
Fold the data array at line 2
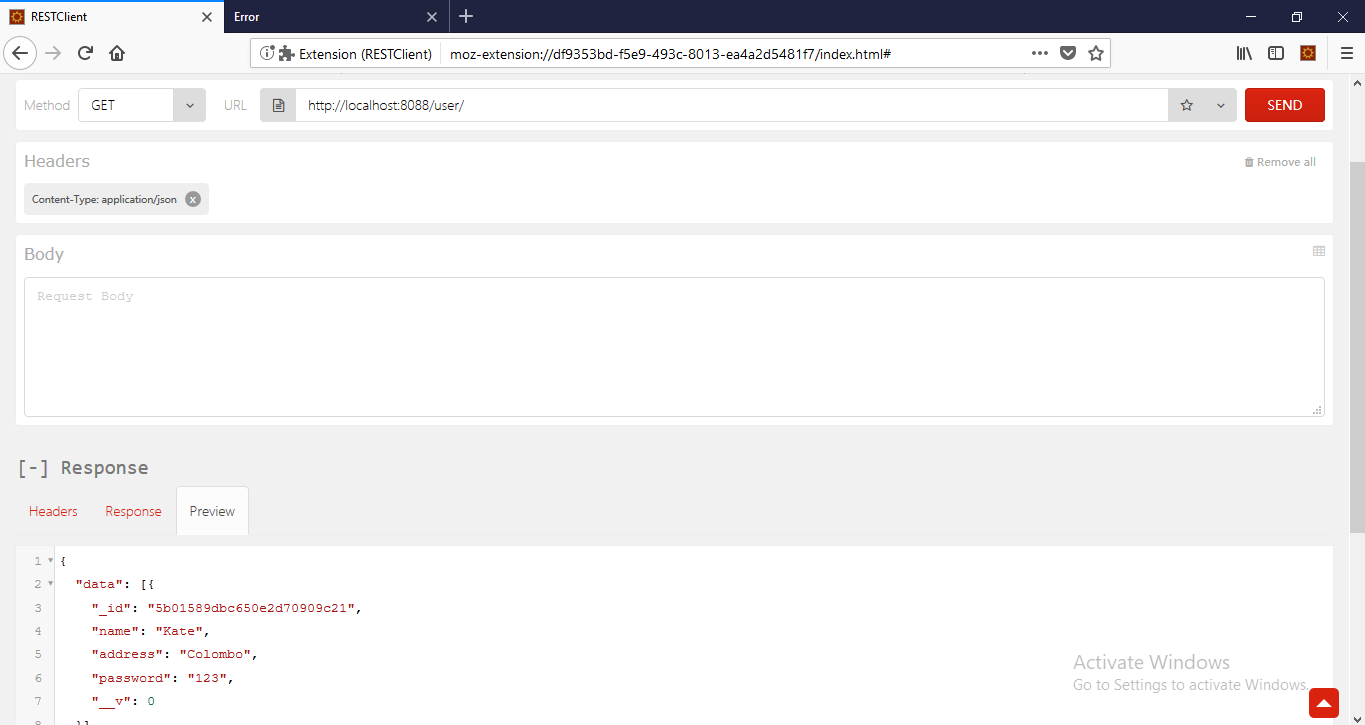tap(50, 584)
